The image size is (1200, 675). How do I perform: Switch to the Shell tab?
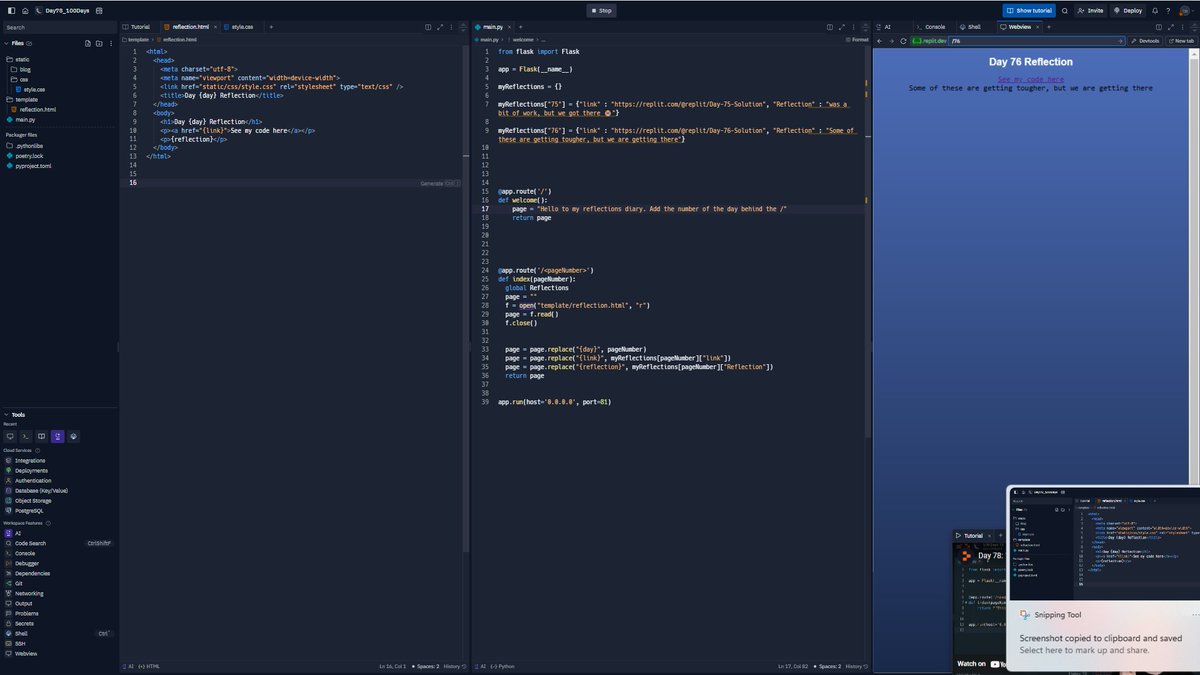pos(971,27)
